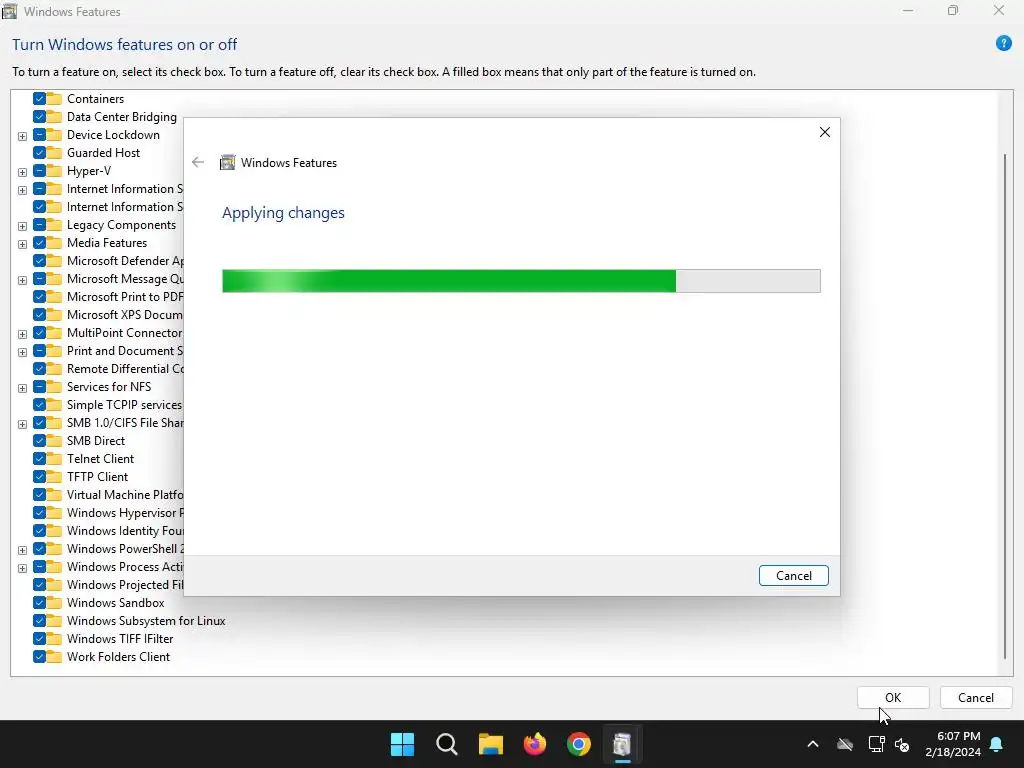Toggle the Guarded Host checkbox
Image resolution: width=1024 pixels, height=768 pixels.
pos(39,153)
